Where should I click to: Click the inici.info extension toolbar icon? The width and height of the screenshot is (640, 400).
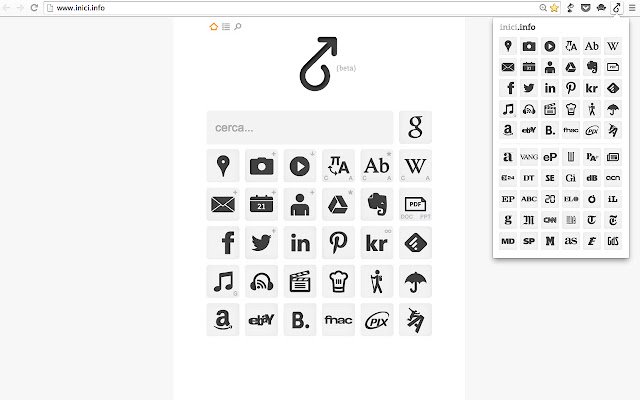[616, 8]
